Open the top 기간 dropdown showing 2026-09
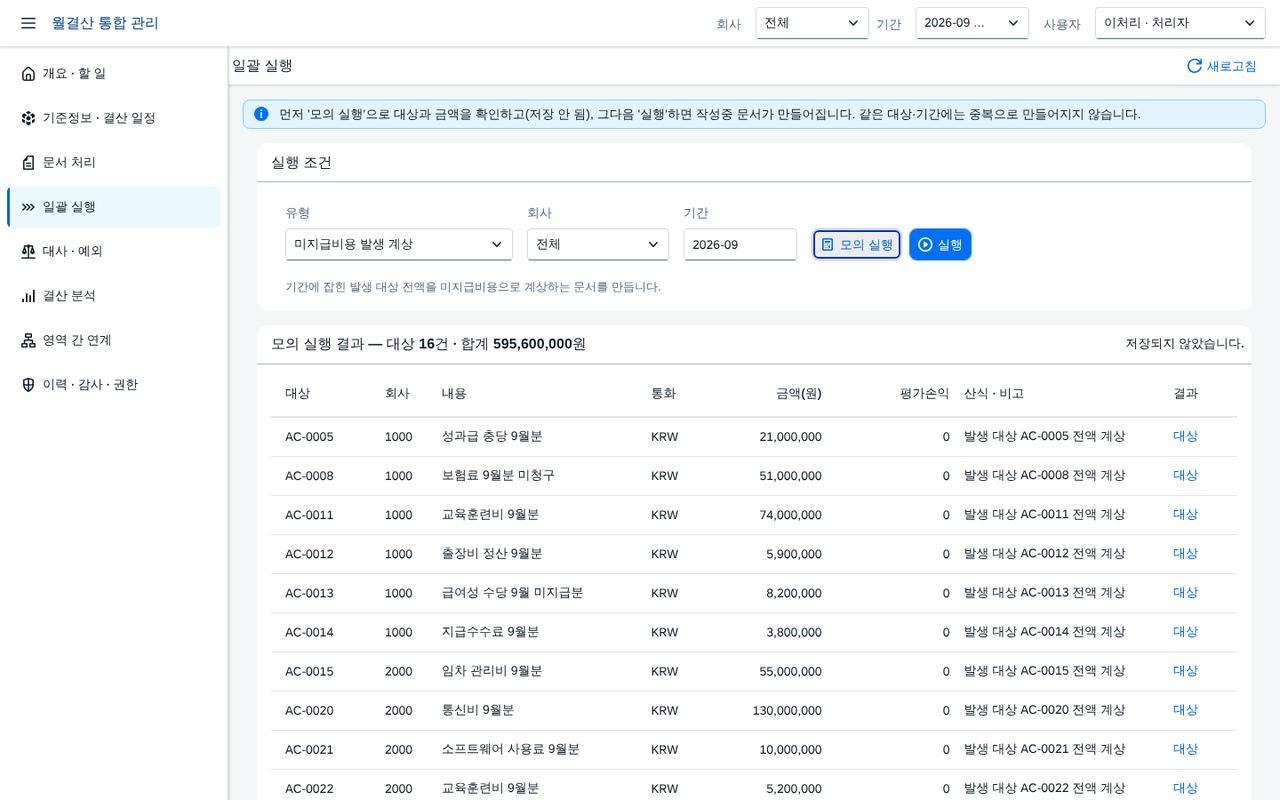 [972, 23]
